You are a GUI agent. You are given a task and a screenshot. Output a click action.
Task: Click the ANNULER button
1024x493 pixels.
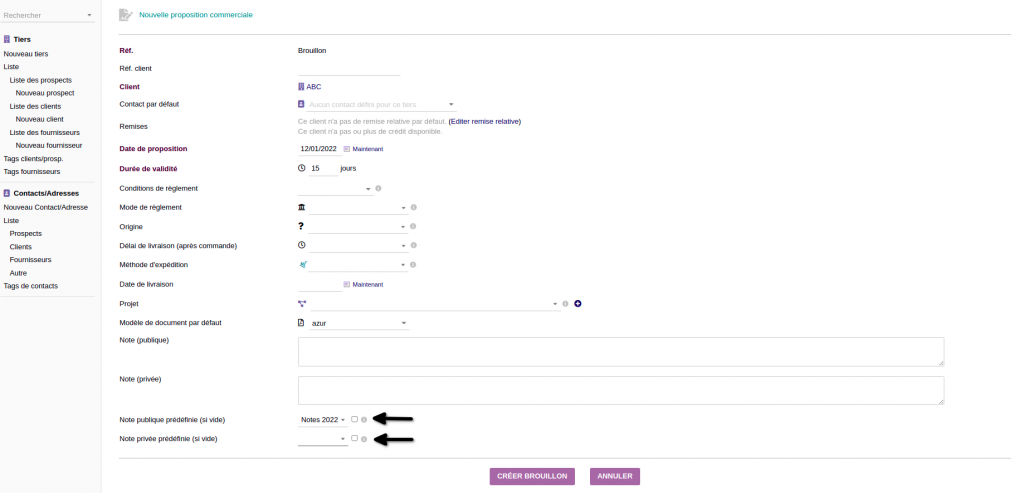point(615,476)
